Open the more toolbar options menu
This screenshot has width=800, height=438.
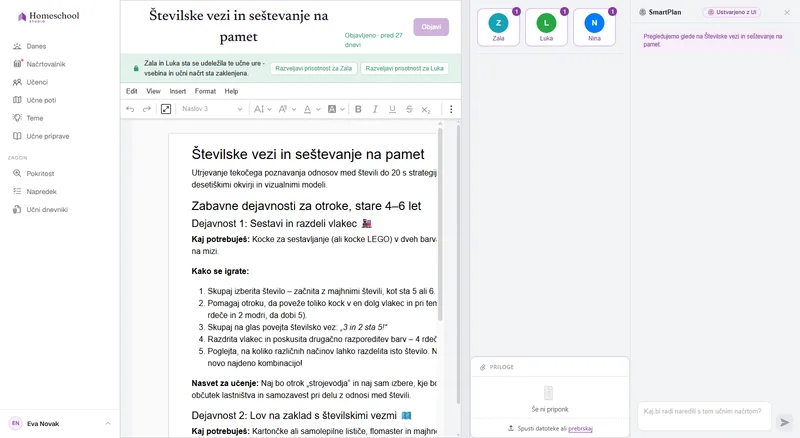click(x=451, y=109)
